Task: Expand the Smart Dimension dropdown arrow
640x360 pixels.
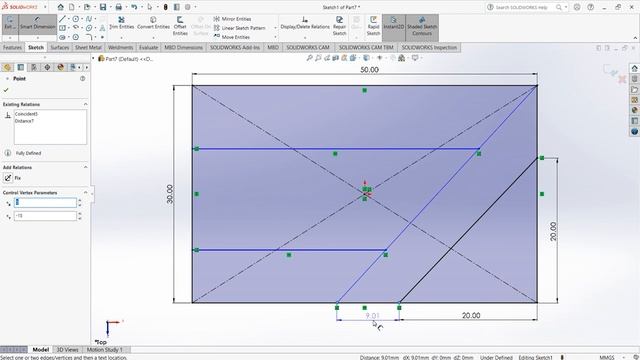Action: [38, 38]
